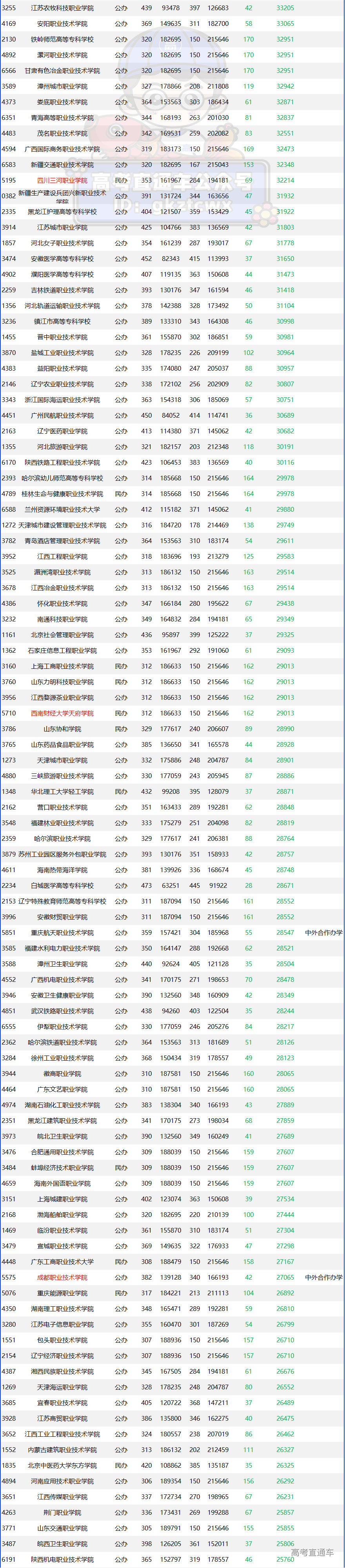The width and height of the screenshot is (345, 1568).
Task: Click 华北理工大学轻工学院 school name
Action: (62, 792)
